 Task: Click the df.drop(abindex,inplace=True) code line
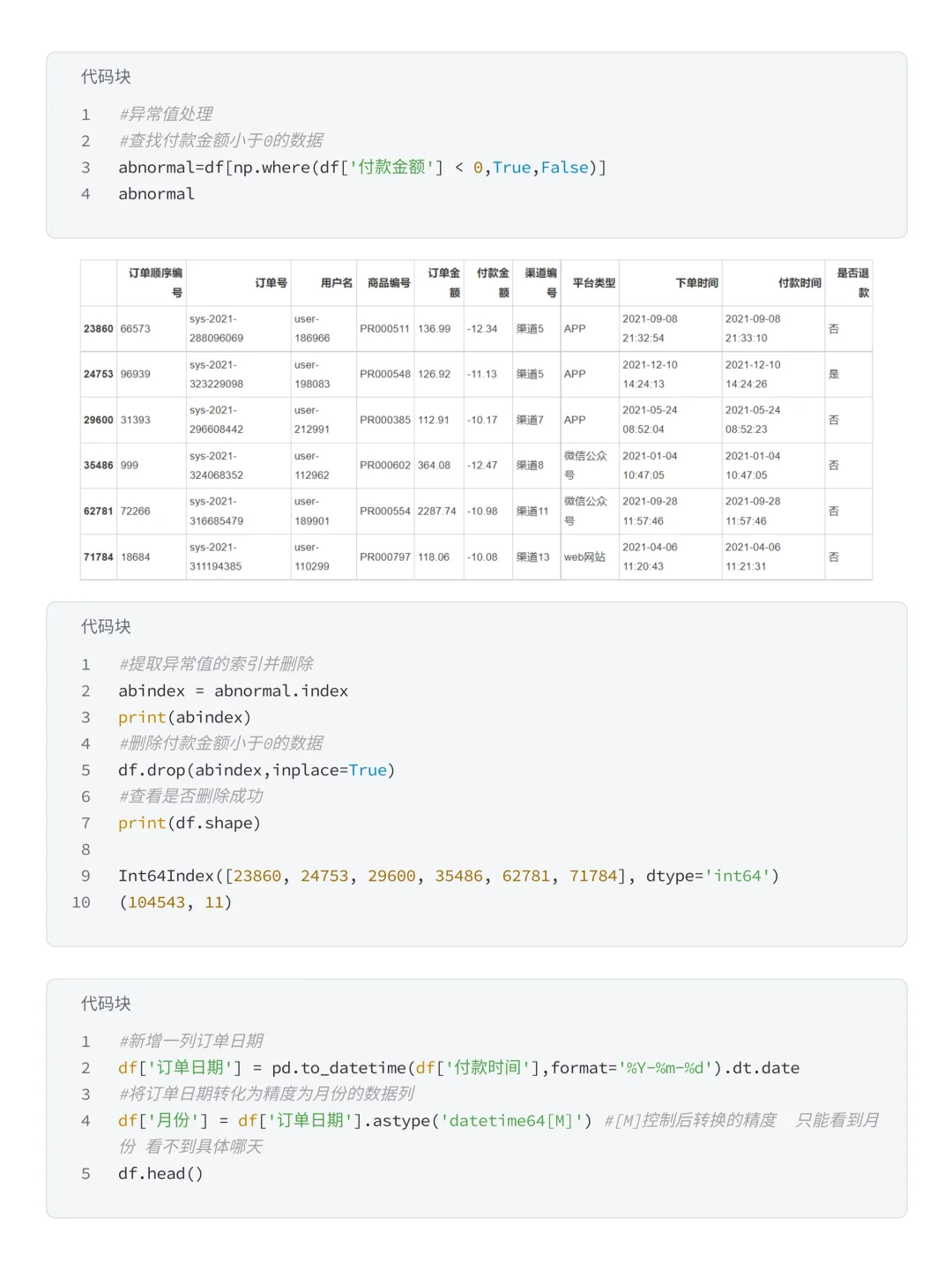[x=257, y=770]
